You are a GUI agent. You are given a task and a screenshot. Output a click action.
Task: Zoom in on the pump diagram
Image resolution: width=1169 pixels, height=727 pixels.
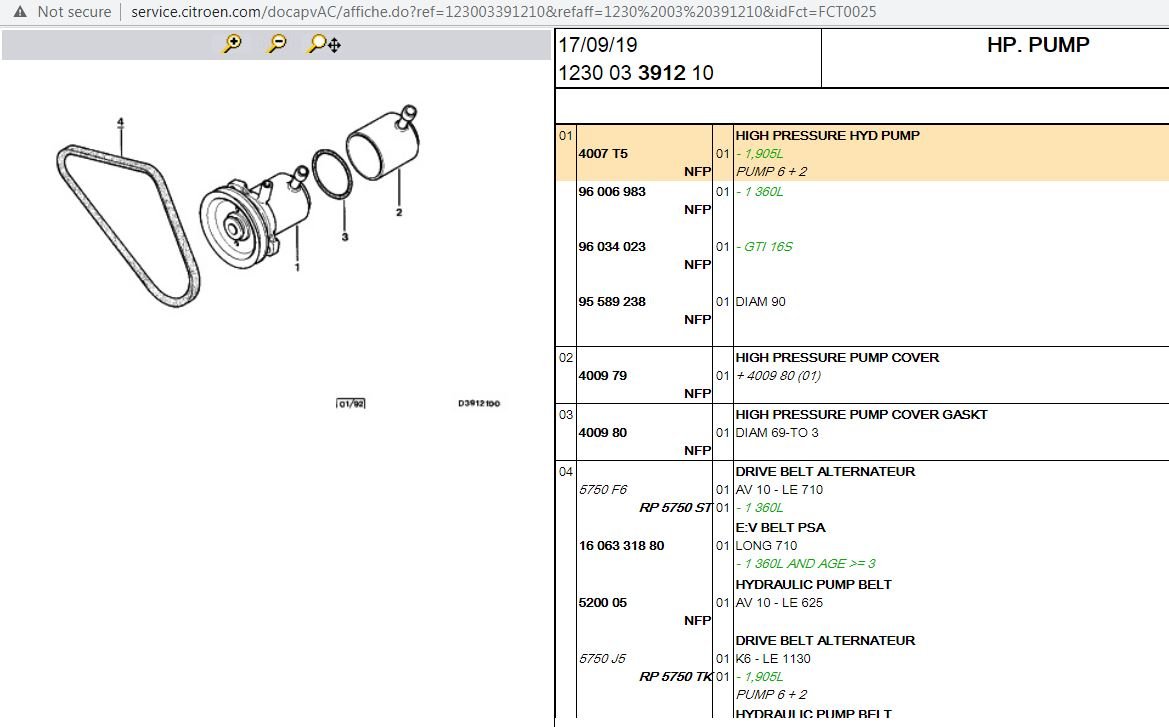(232, 44)
